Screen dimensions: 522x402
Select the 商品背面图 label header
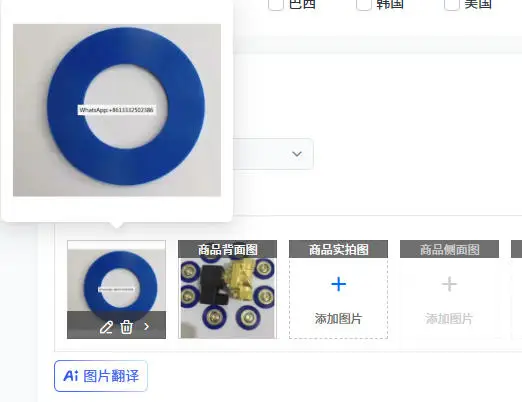[228, 249]
